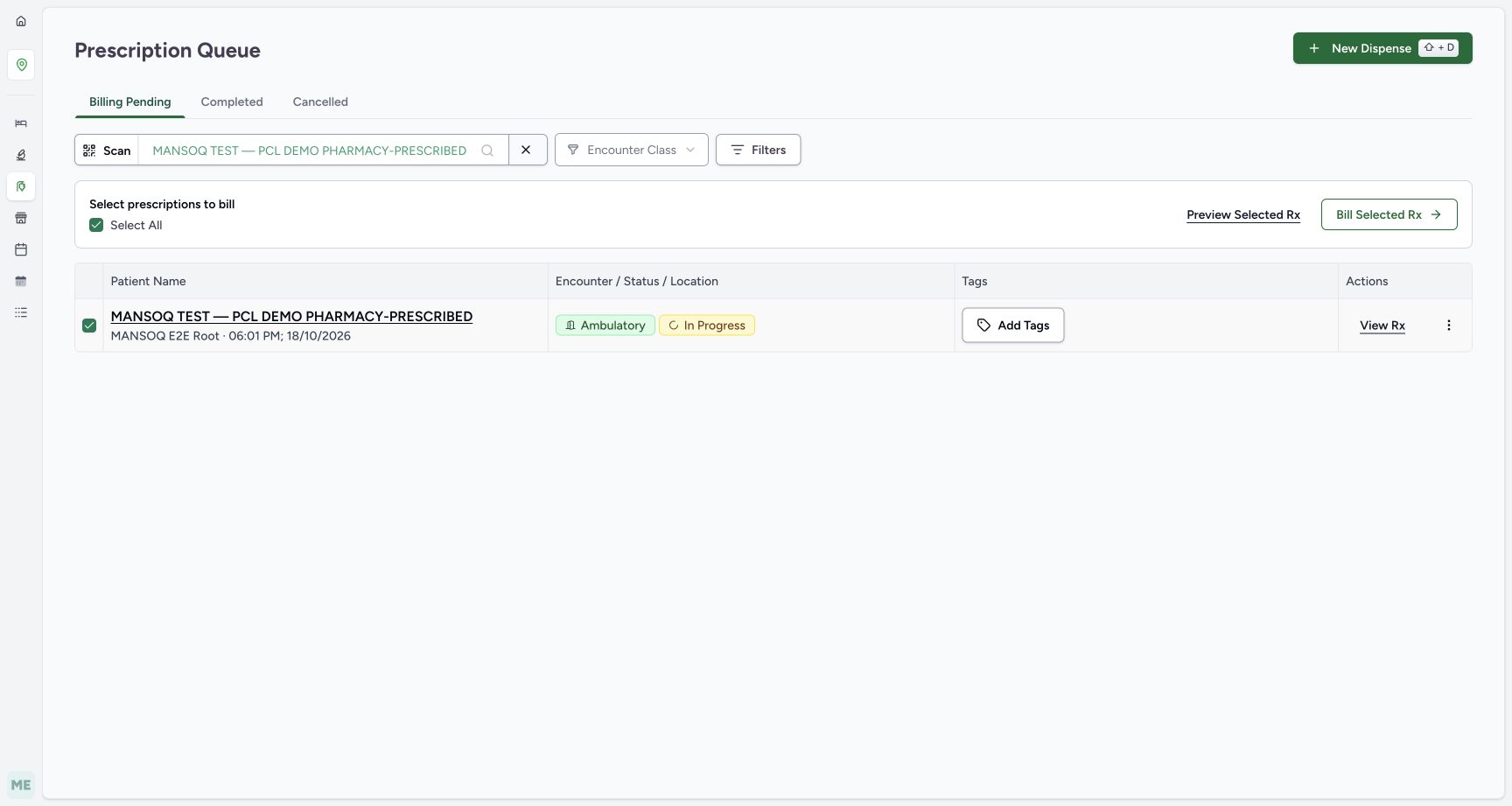Viewport: 1512px width, 806px height.
Task: Click the search magnifier icon
Action: [x=487, y=151]
